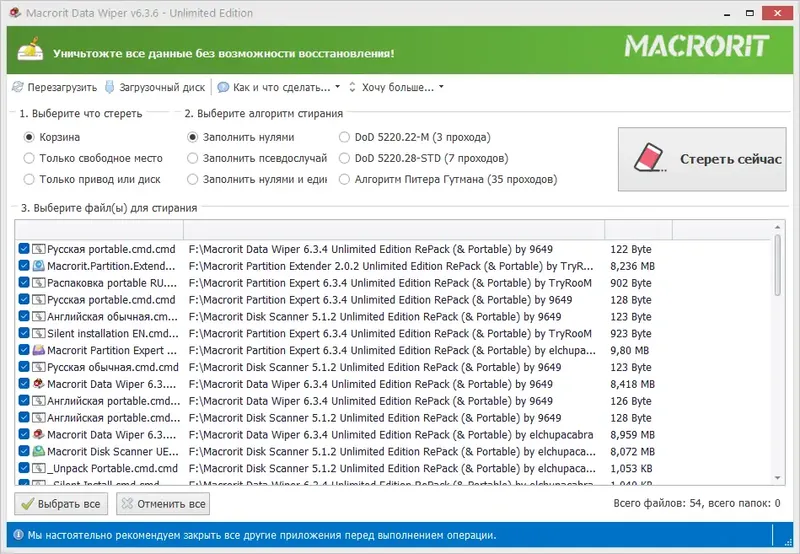Open Хочу больше... menu

point(396,87)
